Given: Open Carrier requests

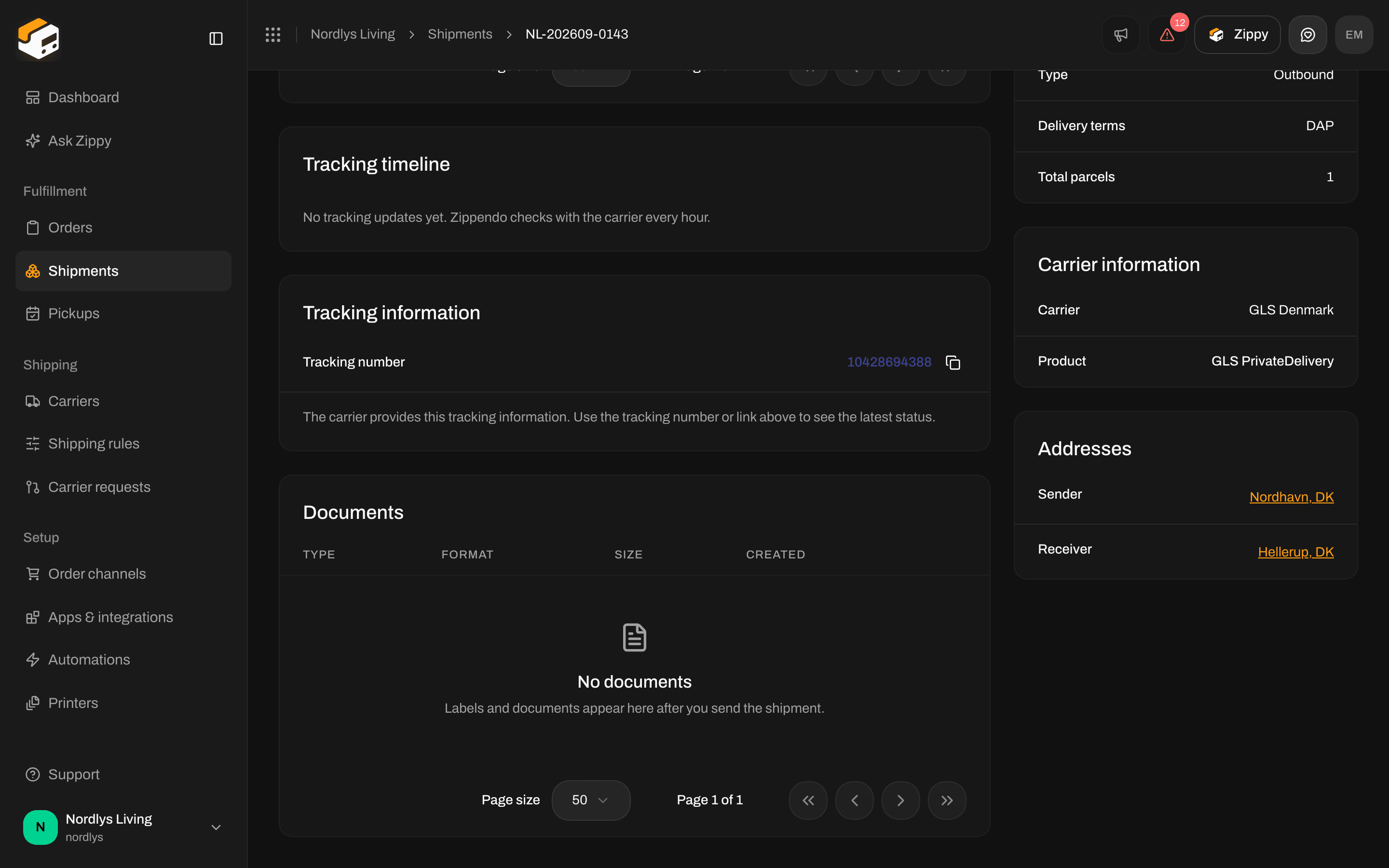Looking at the screenshot, I should pyautogui.click(x=123, y=487).
